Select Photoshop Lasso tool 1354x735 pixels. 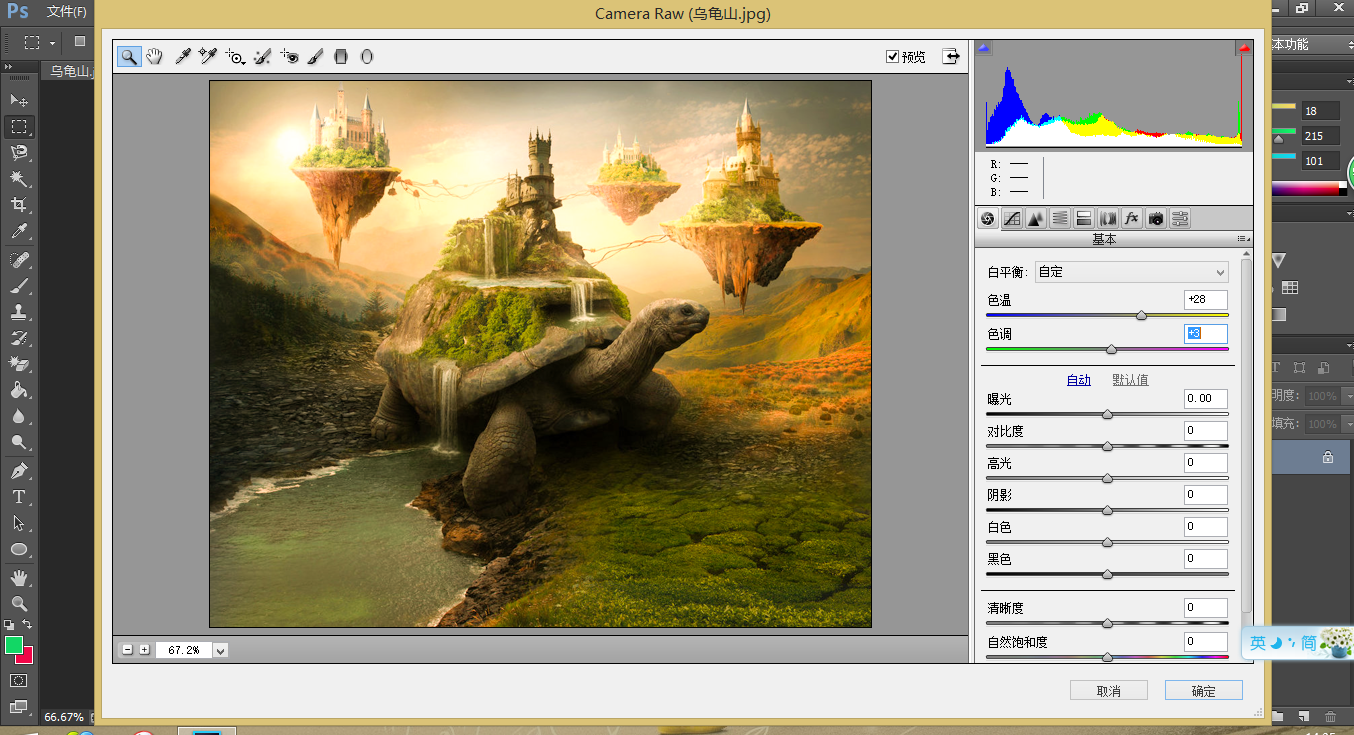(19, 153)
